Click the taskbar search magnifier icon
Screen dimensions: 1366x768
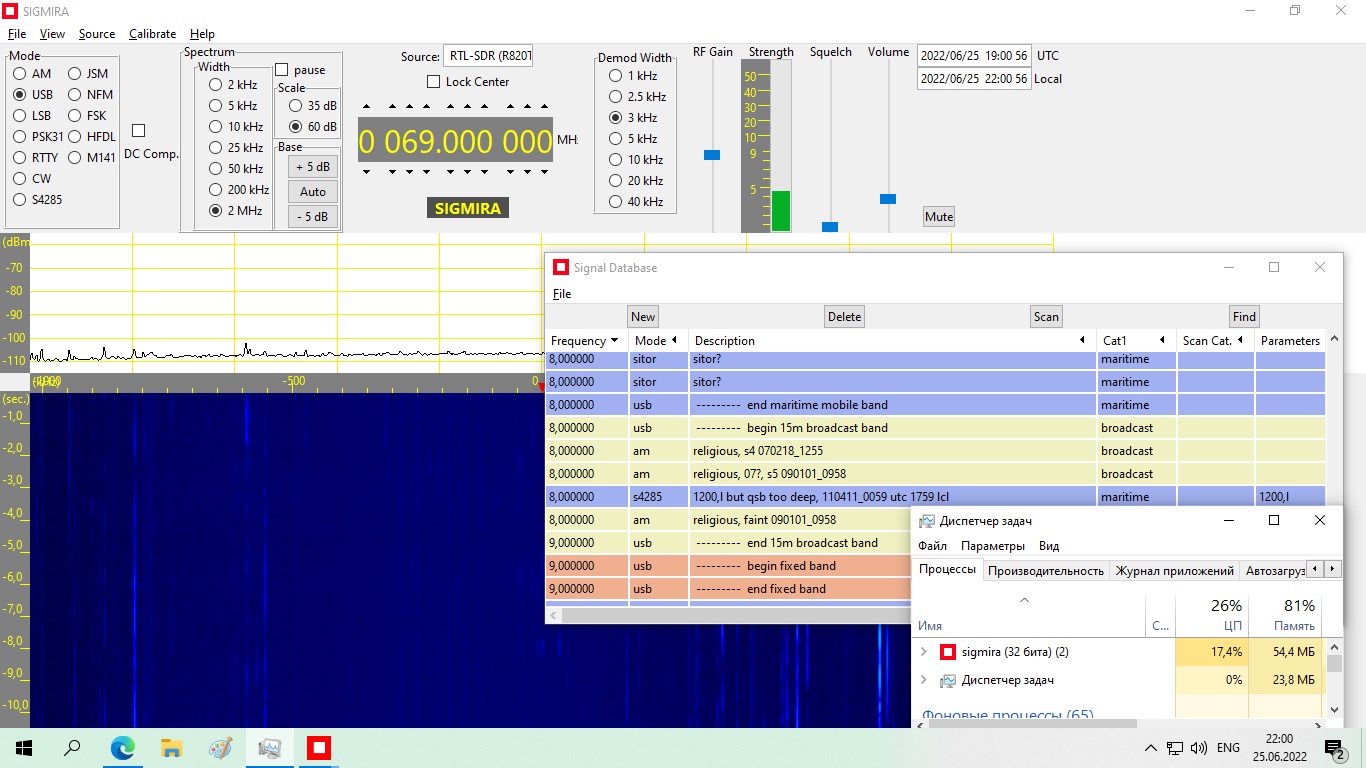click(73, 748)
